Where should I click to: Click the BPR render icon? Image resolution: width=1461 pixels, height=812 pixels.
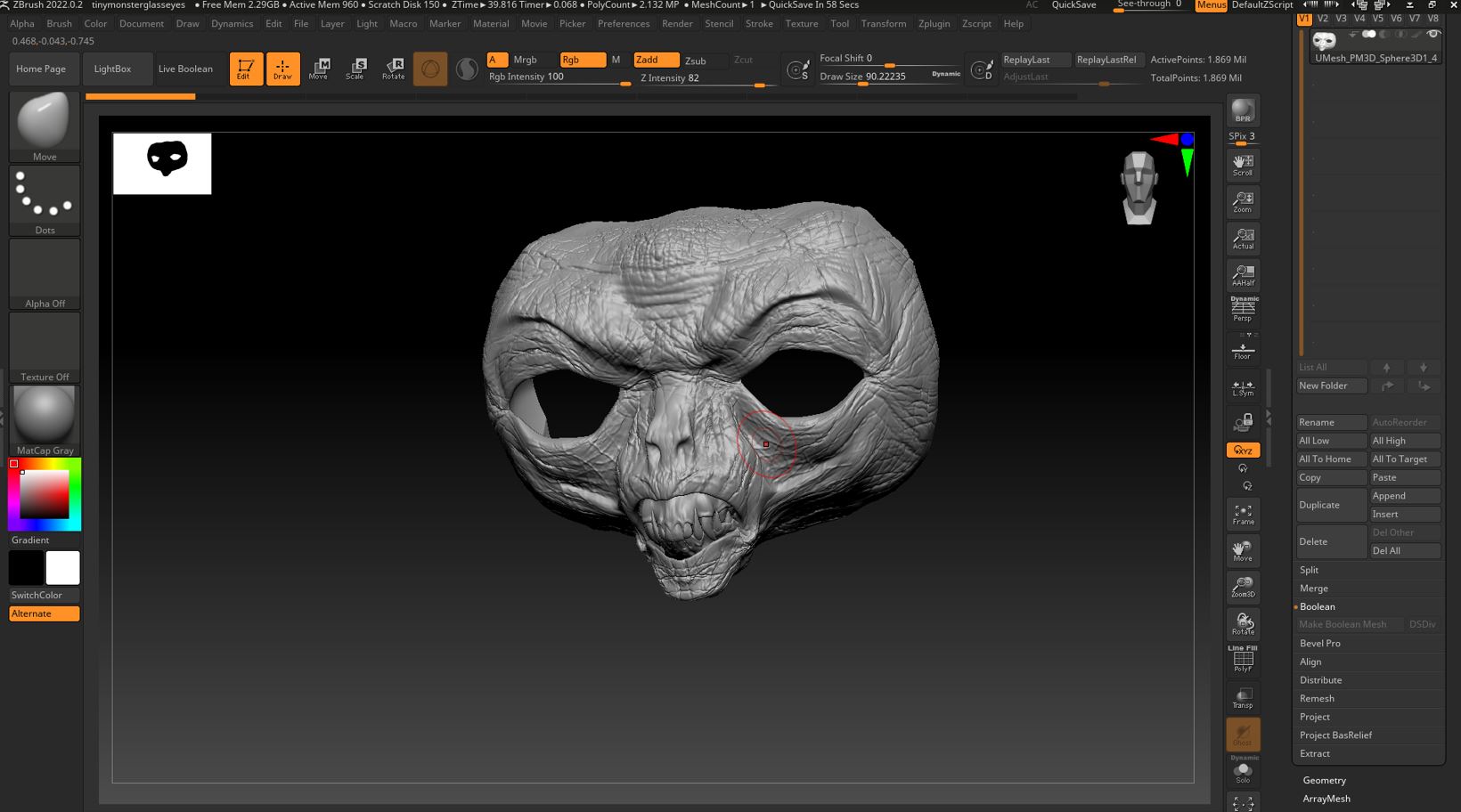(x=1243, y=110)
